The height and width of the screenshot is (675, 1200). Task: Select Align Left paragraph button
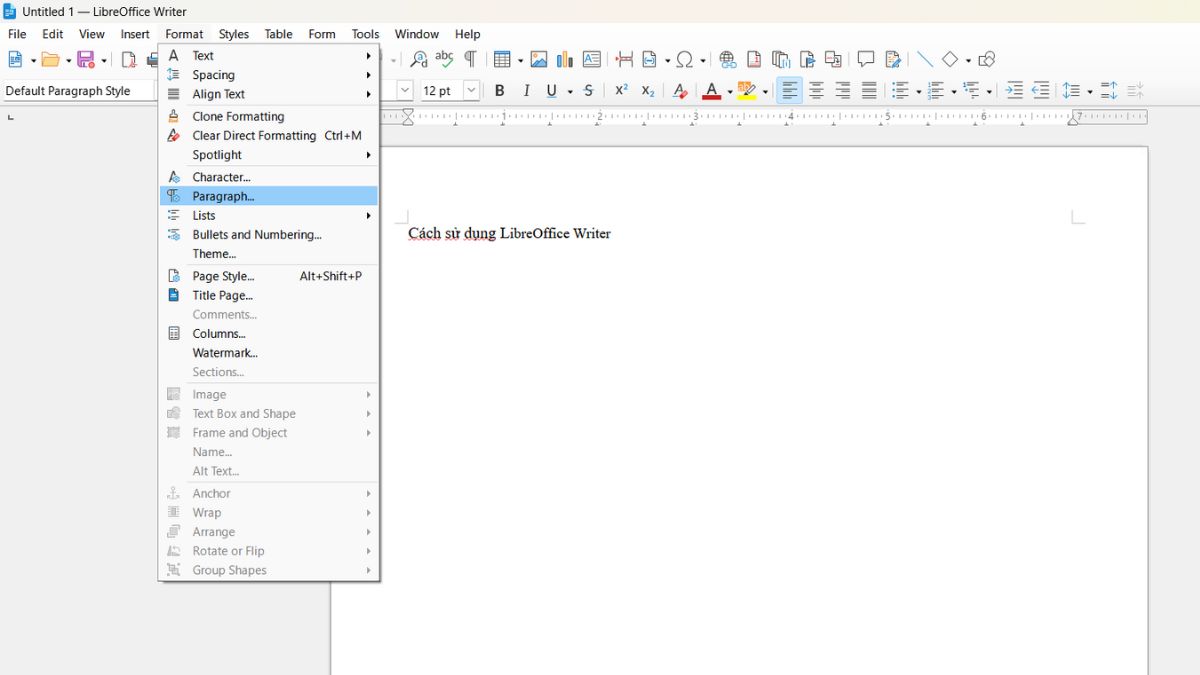click(x=790, y=91)
